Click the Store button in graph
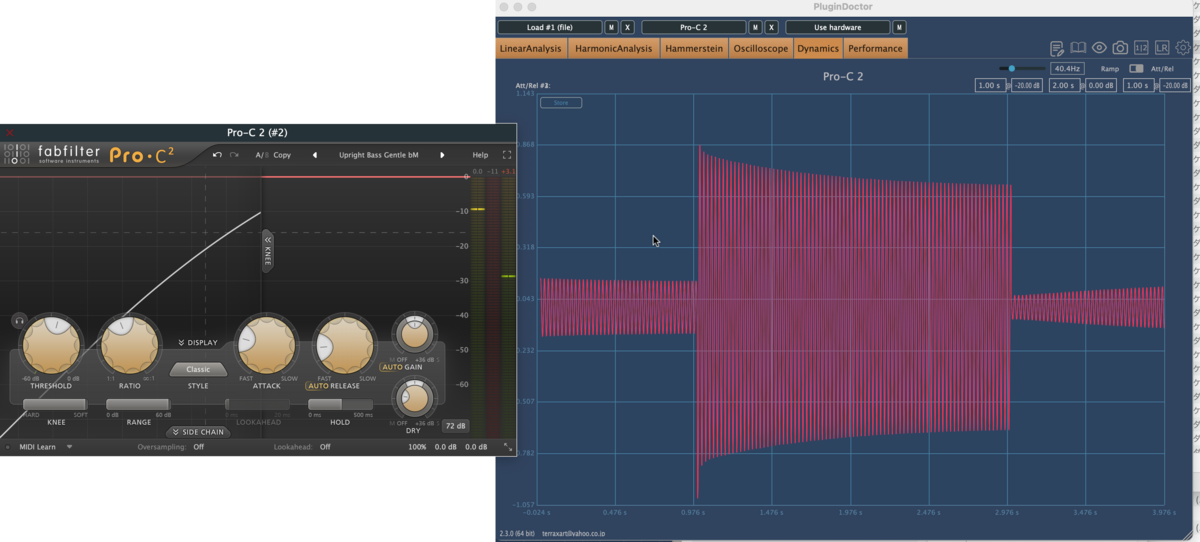The image size is (1200, 542). click(x=561, y=103)
